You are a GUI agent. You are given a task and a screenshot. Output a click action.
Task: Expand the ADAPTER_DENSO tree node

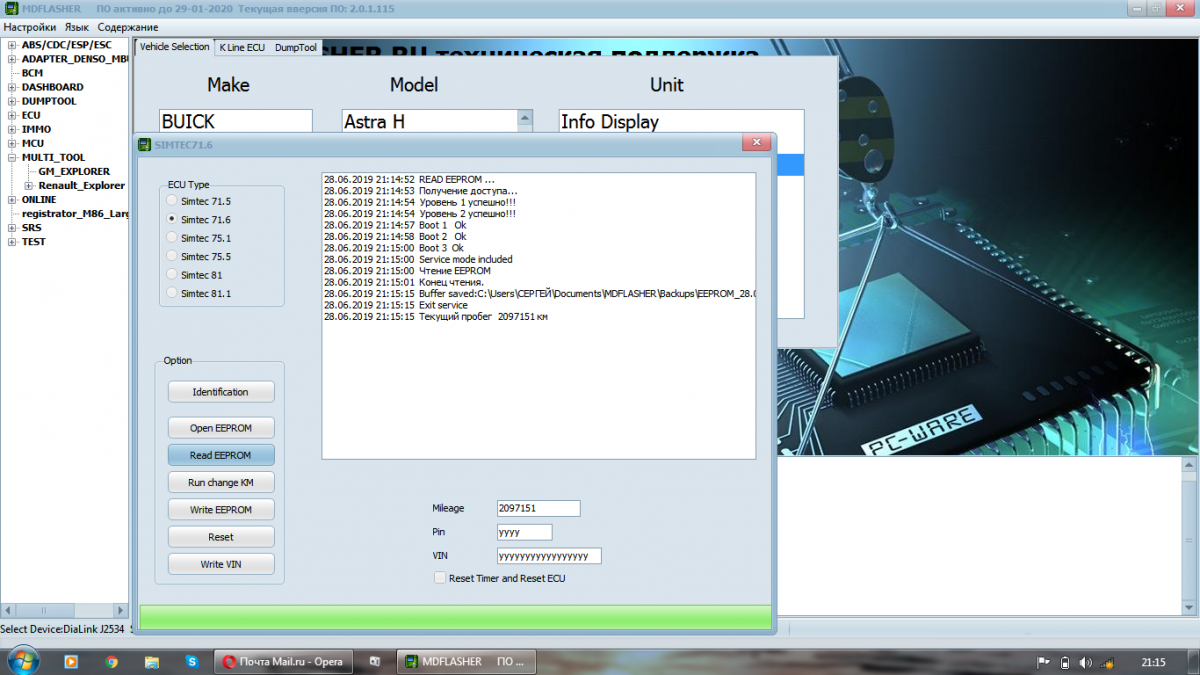(x=12, y=59)
